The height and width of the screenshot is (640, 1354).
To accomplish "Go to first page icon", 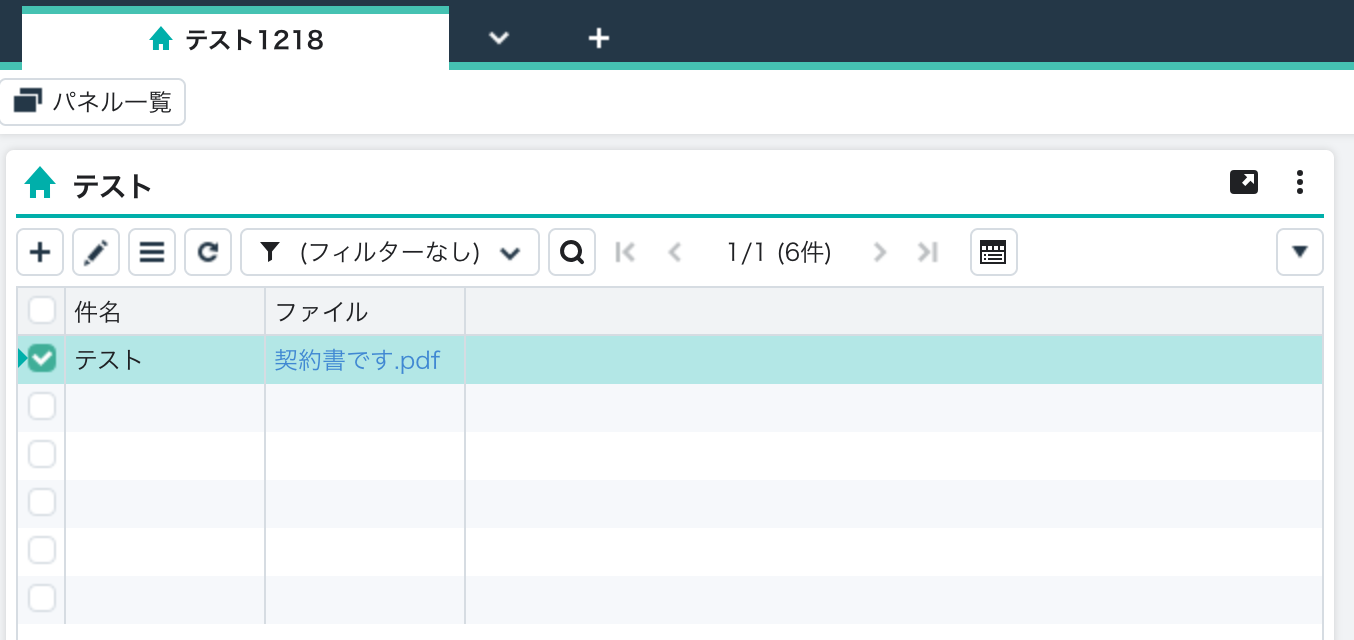I will (x=626, y=252).
